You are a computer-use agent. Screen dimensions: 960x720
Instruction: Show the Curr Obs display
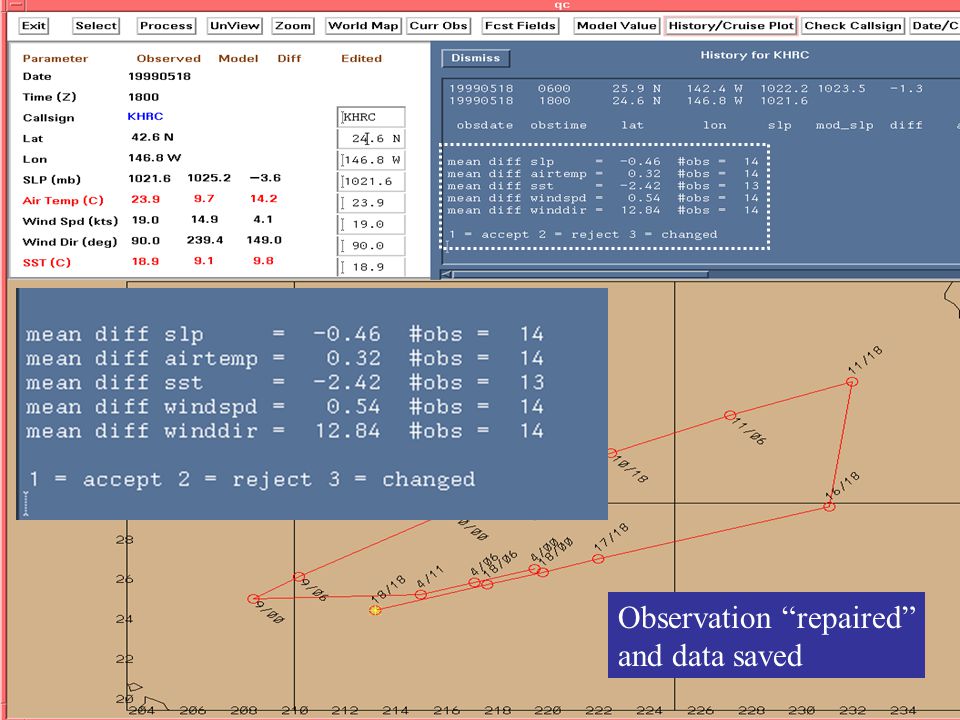(x=438, y=26)
